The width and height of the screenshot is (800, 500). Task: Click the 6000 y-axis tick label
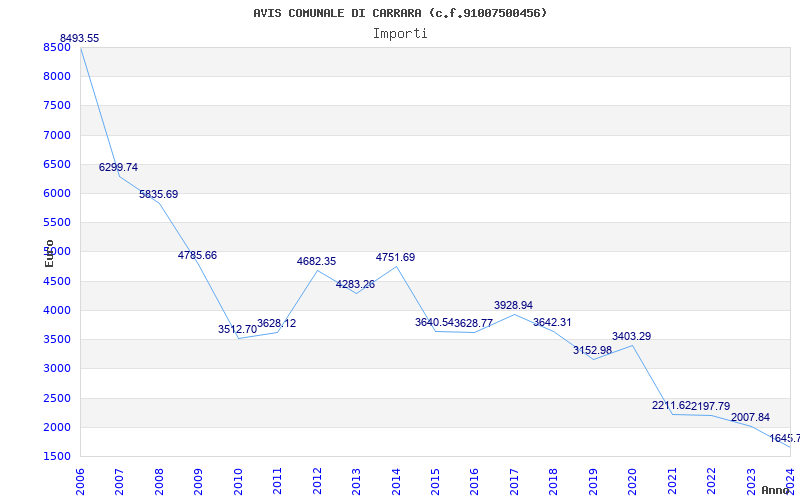click(x=57, y=193)
